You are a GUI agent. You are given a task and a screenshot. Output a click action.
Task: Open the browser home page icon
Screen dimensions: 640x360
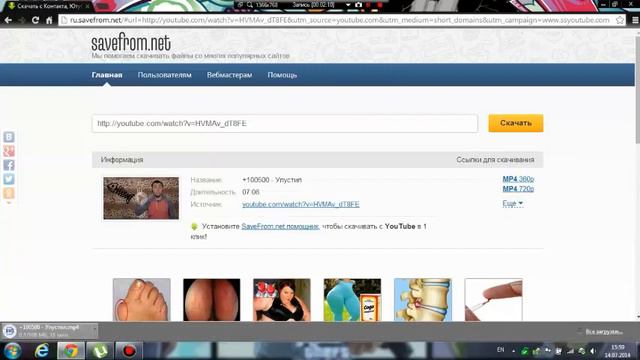49,20
